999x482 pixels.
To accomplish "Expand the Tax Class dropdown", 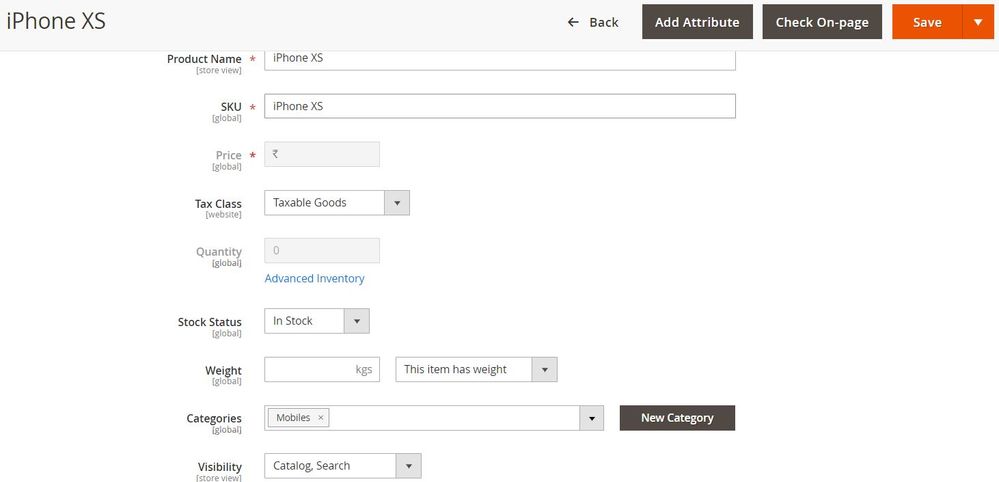I will 396,203.
